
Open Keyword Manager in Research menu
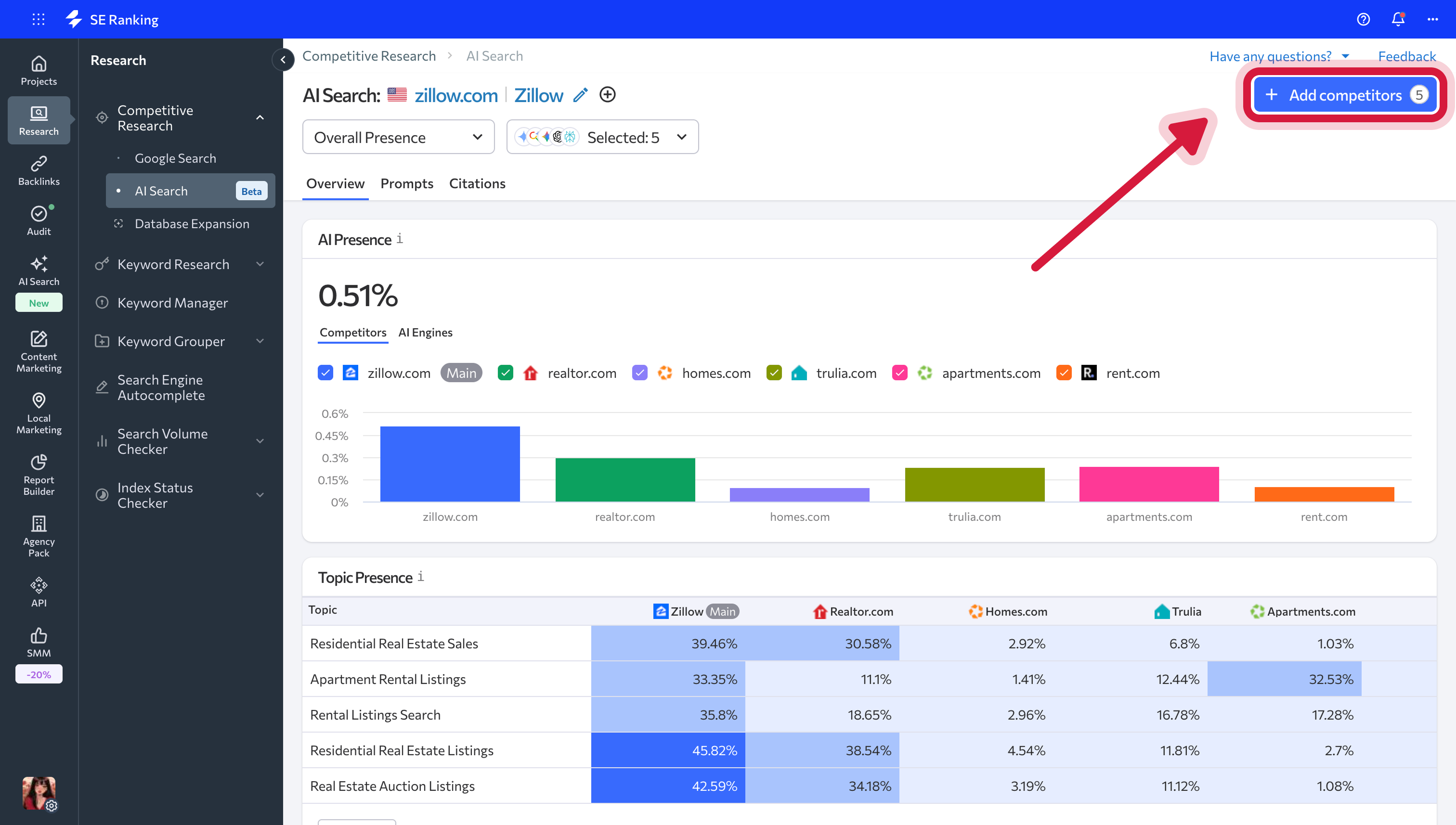[172, 303]
